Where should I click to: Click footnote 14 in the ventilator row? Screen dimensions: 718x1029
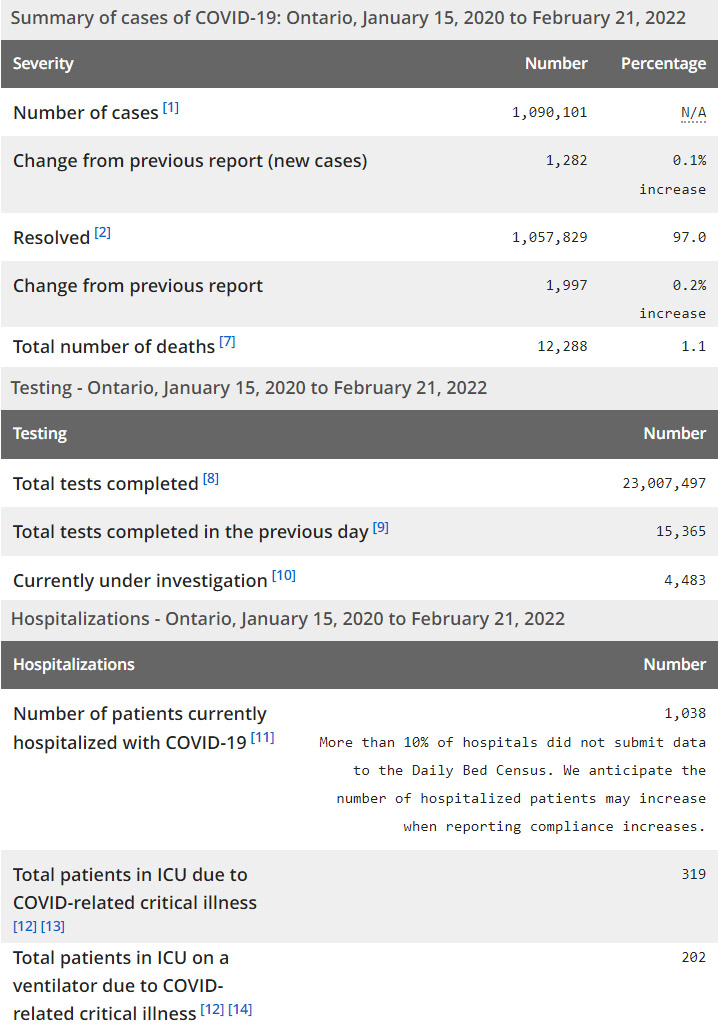click(x=240, y=1009)
